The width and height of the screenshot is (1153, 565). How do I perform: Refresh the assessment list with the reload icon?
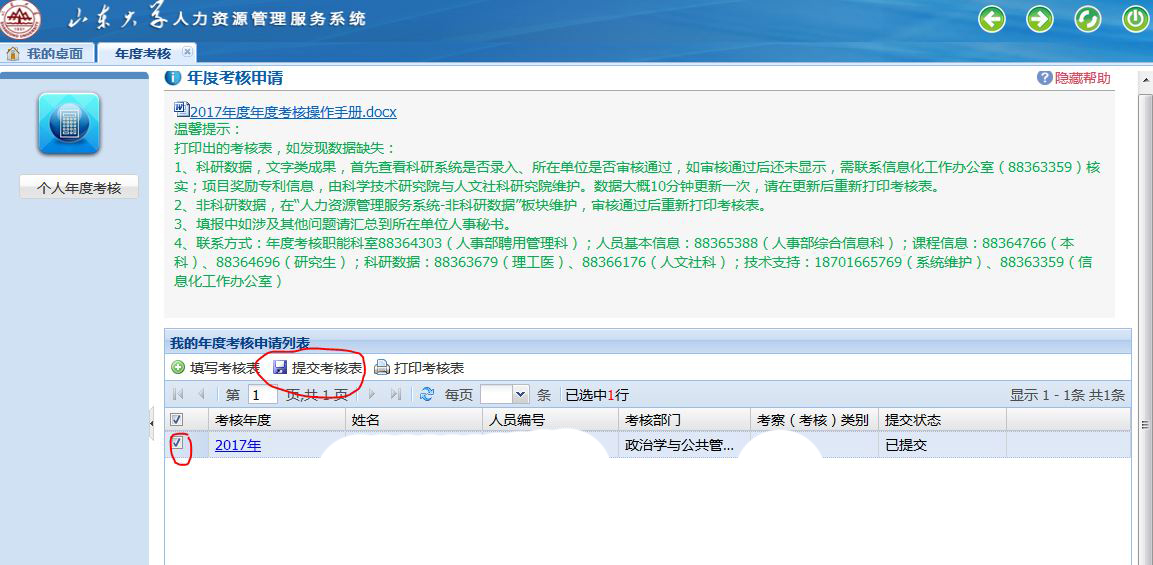[x=427, y=395]
